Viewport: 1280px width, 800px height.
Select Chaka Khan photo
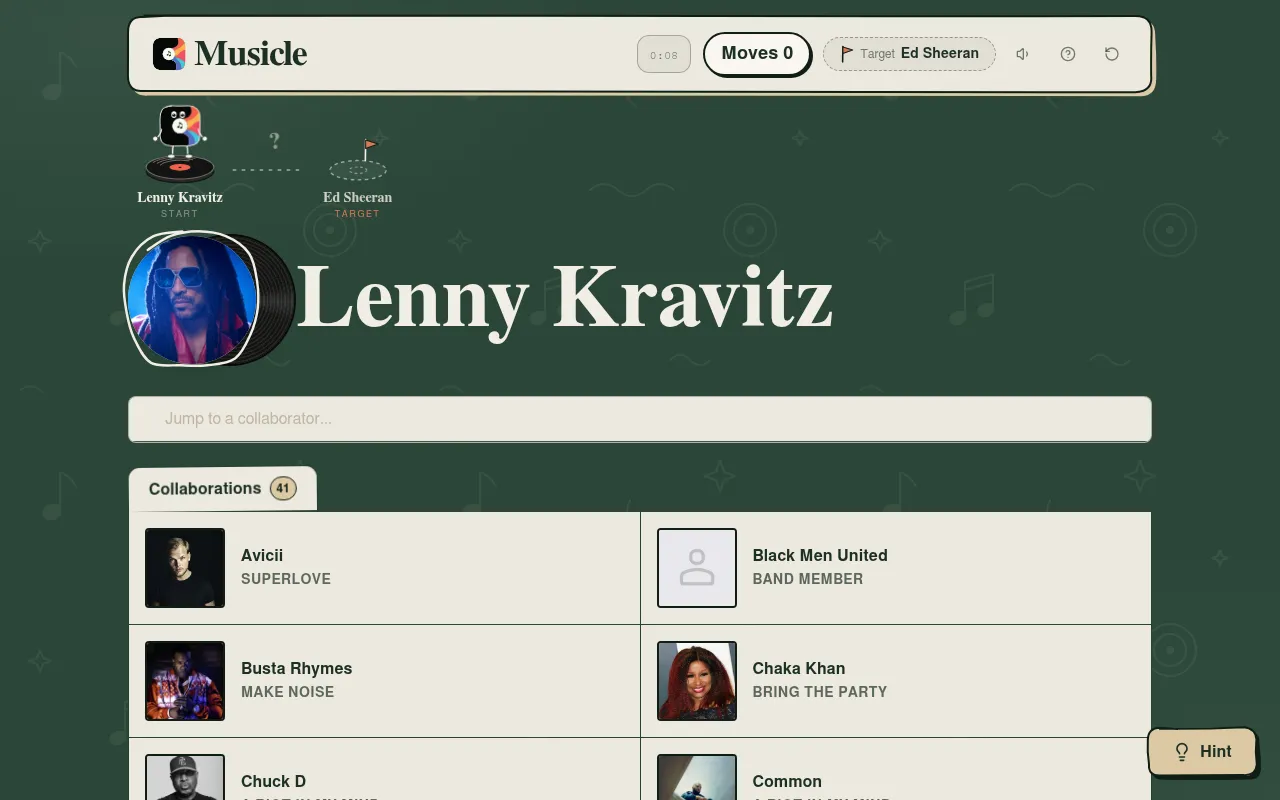(x=697, y=681)
